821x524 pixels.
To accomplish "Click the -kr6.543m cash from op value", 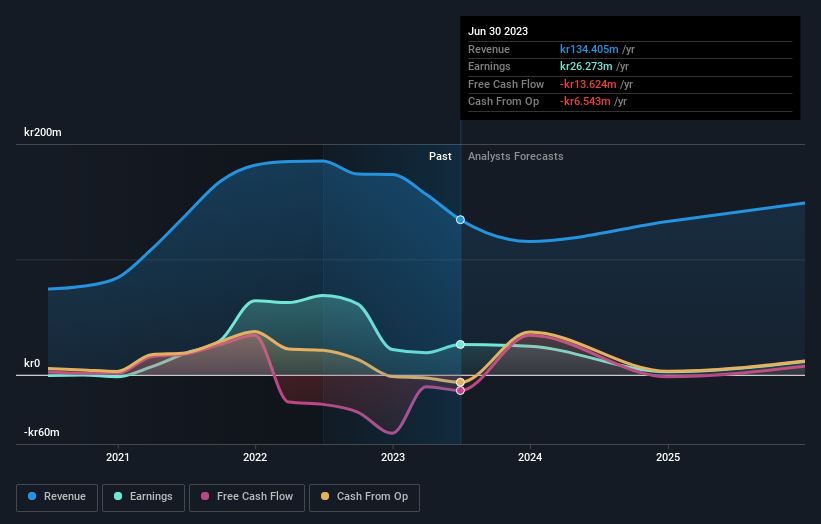I will click(585, 102).
